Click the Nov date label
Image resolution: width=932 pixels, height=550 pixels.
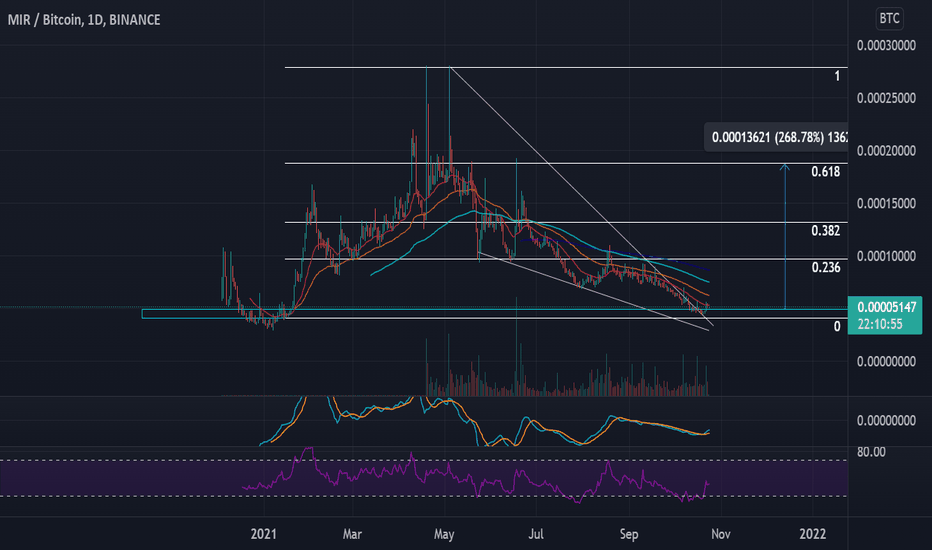(720, 534)
